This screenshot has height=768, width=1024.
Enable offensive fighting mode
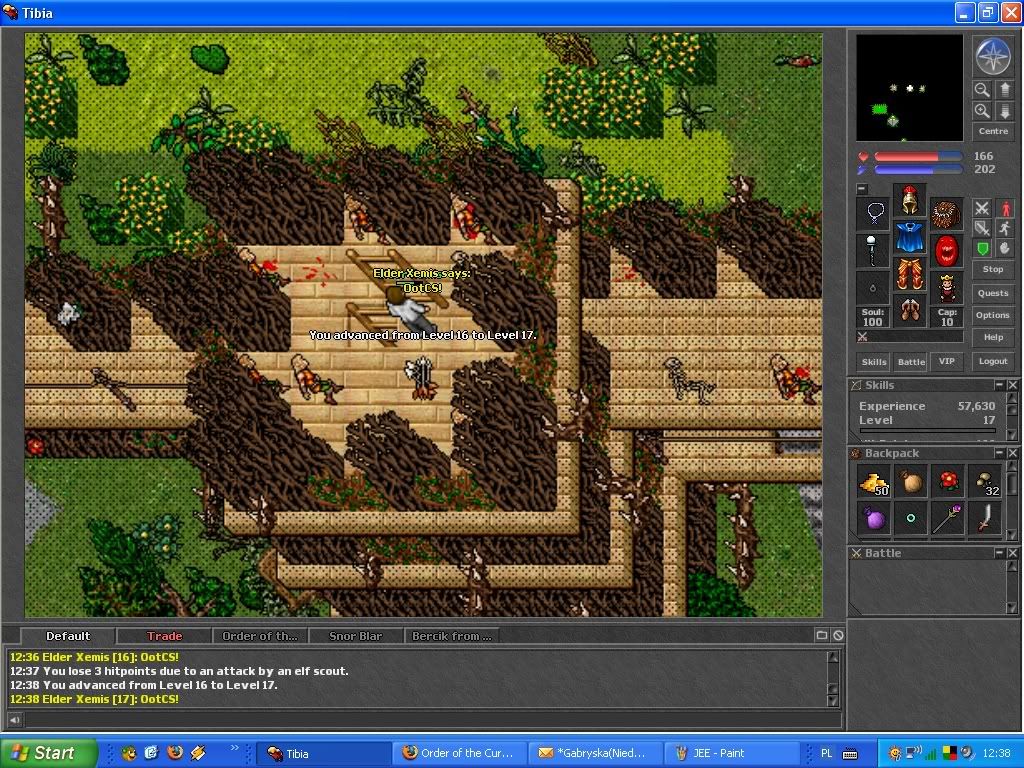(x=982, y=208)
